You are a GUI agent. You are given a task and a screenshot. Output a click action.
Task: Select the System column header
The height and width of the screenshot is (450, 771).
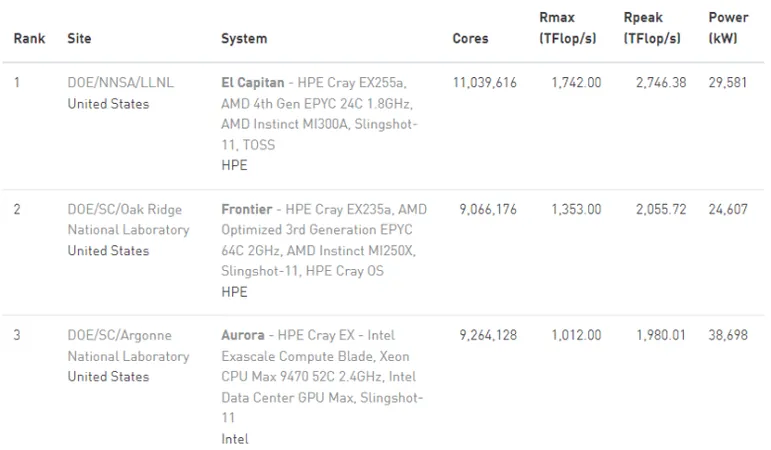tap(244, 38)
